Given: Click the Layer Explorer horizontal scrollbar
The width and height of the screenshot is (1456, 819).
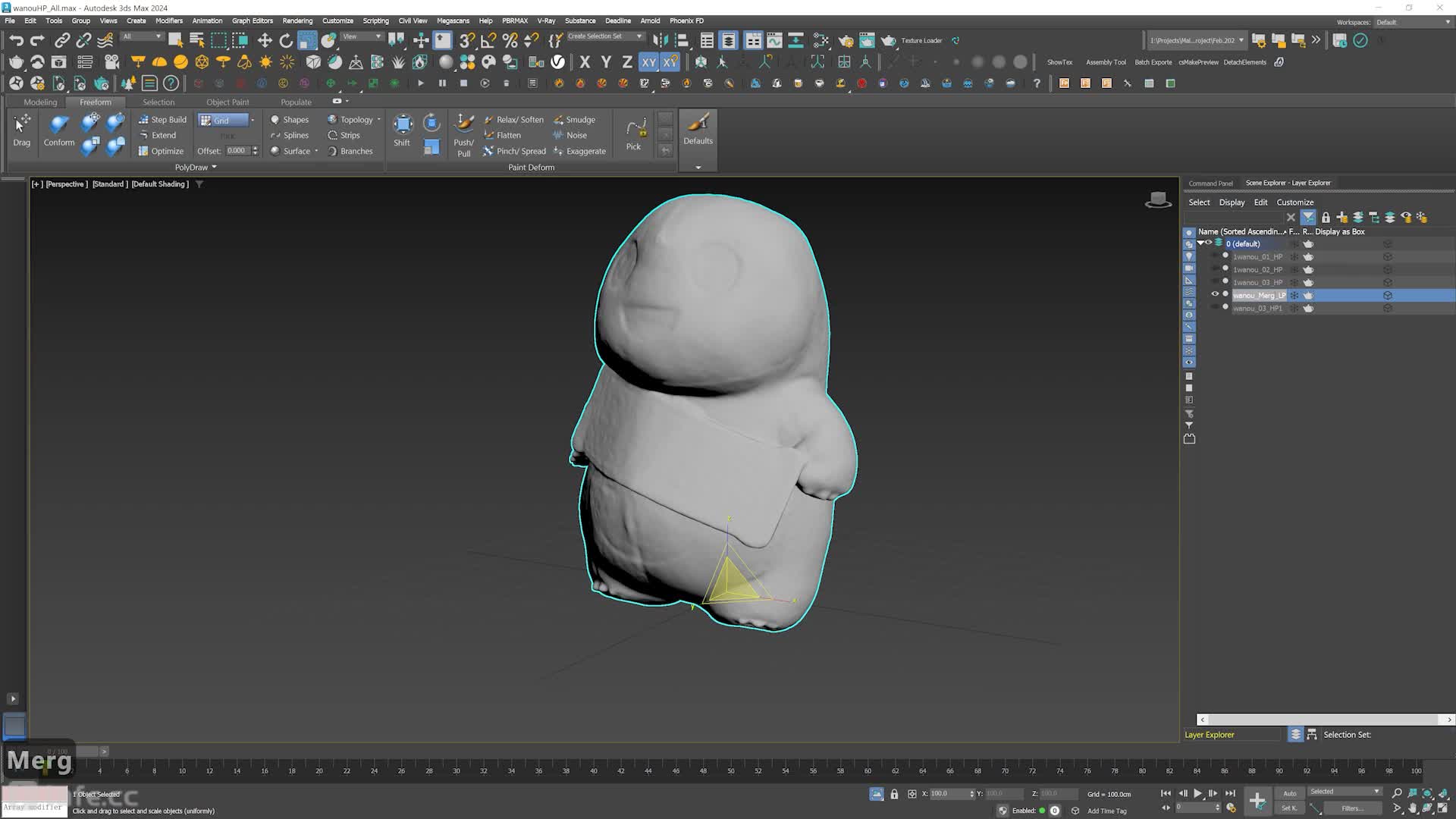Looking at the screenshot, I should coord(1325,720).
